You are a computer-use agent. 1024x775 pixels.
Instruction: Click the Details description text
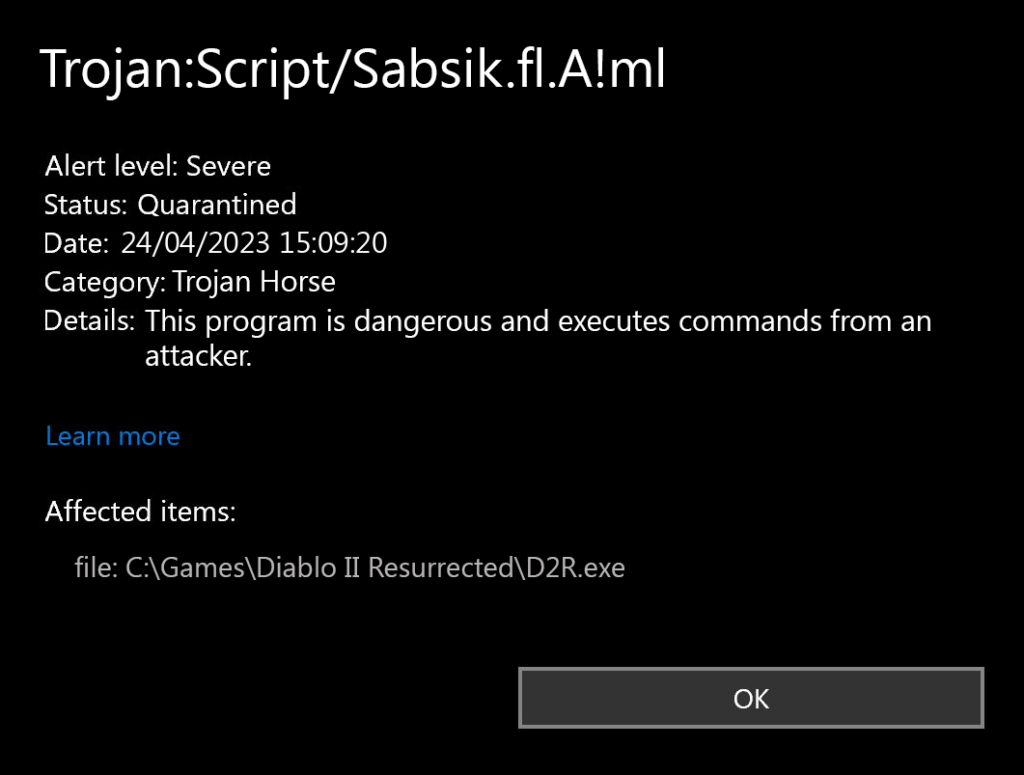click(x=538, y=321)
